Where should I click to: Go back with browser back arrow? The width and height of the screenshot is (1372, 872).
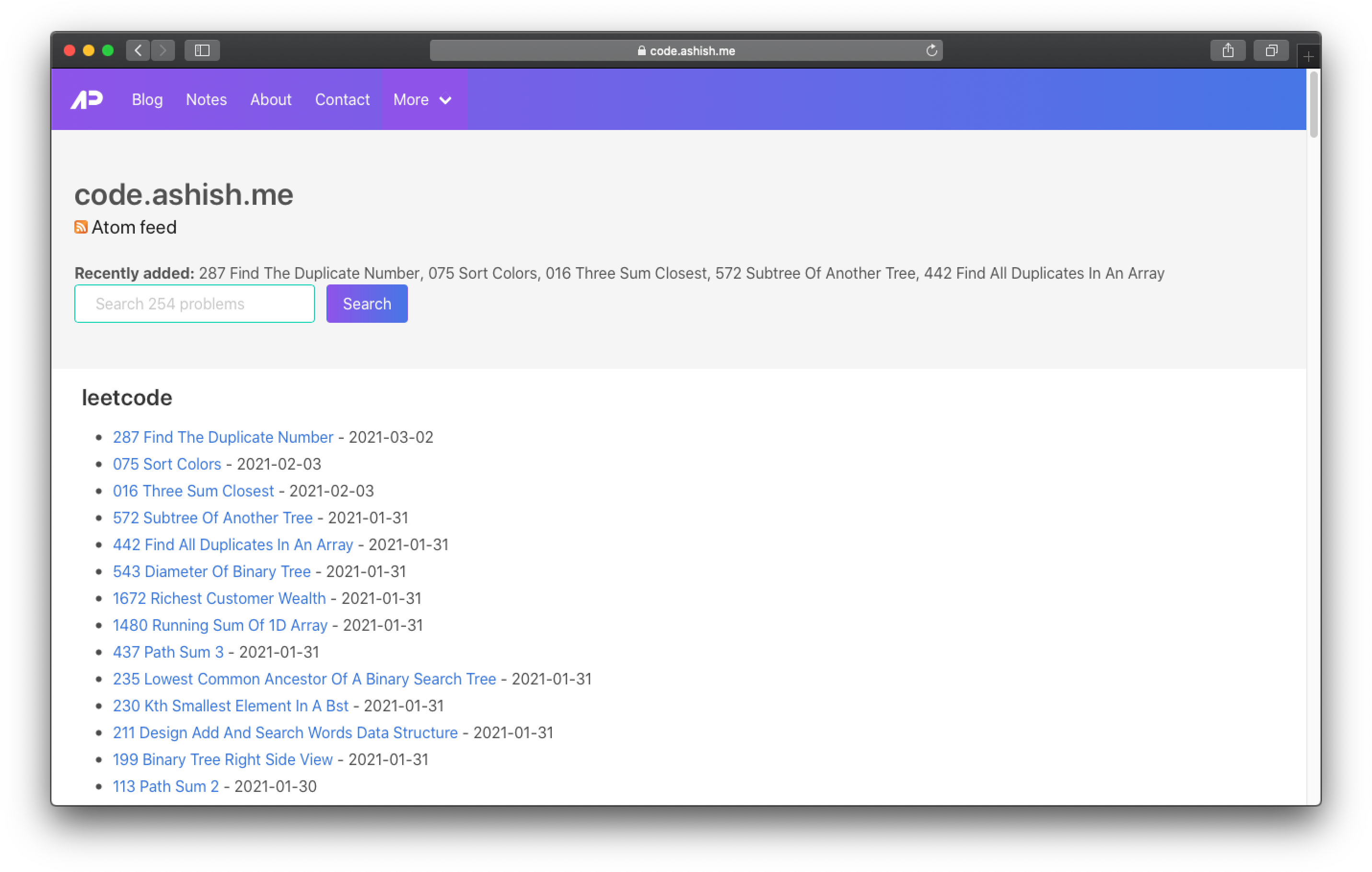(138, 51)
